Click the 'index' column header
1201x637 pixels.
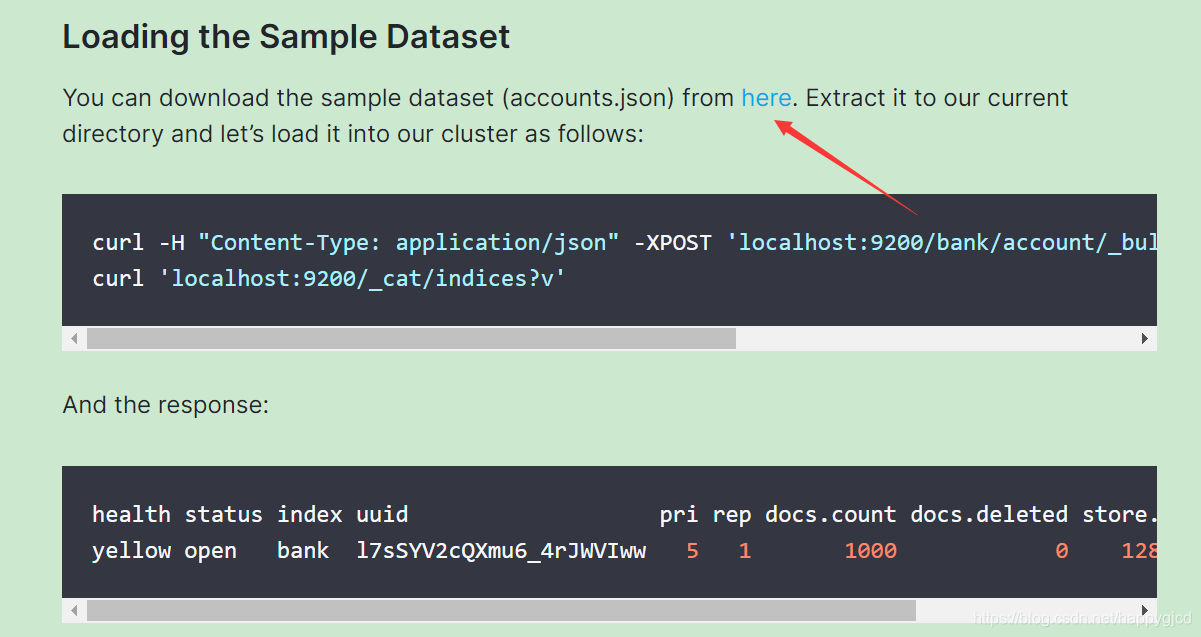[309, 514]
